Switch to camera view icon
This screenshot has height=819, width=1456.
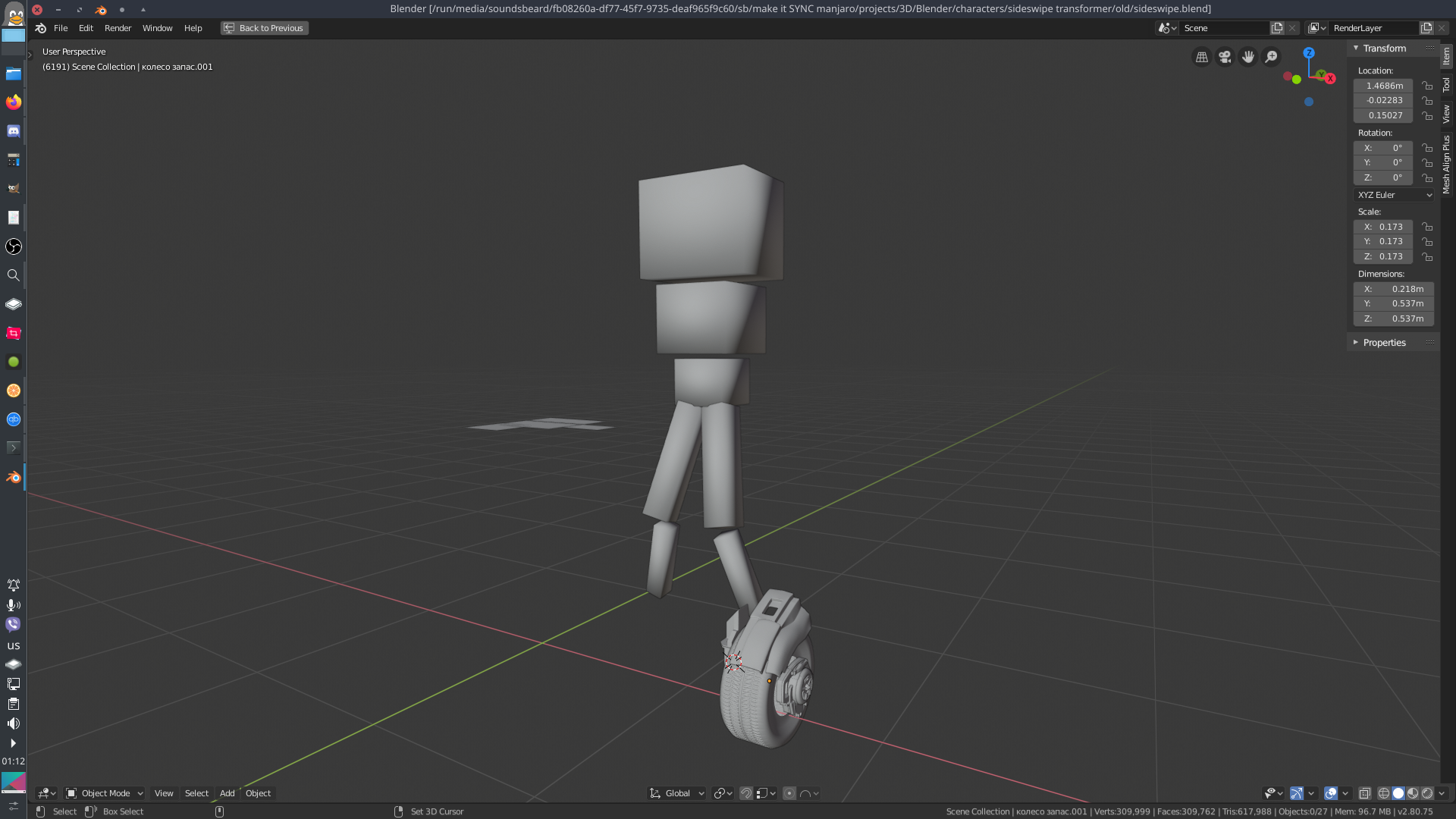(1225, 57)
